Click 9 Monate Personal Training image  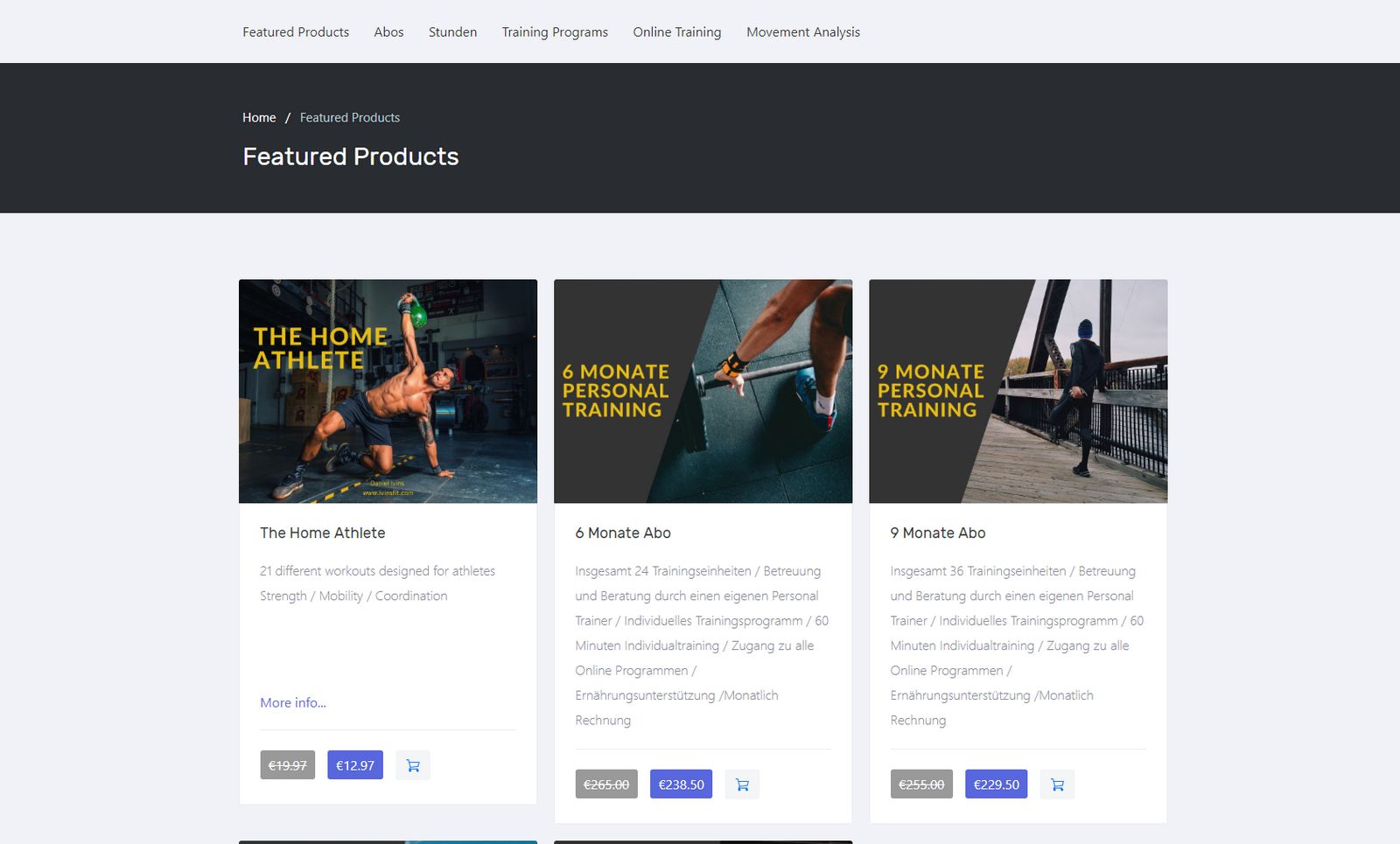coord(1018,391)
